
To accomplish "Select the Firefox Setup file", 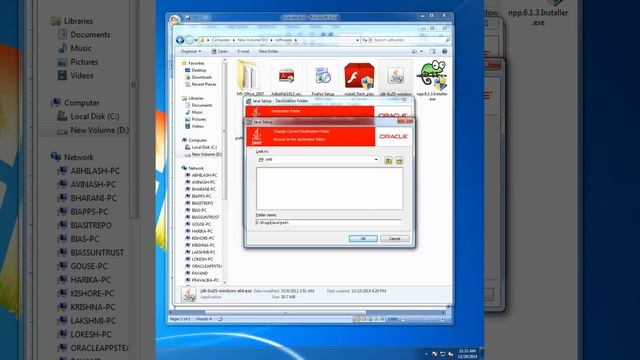I will pyautogui.click(x=323, y=78).
